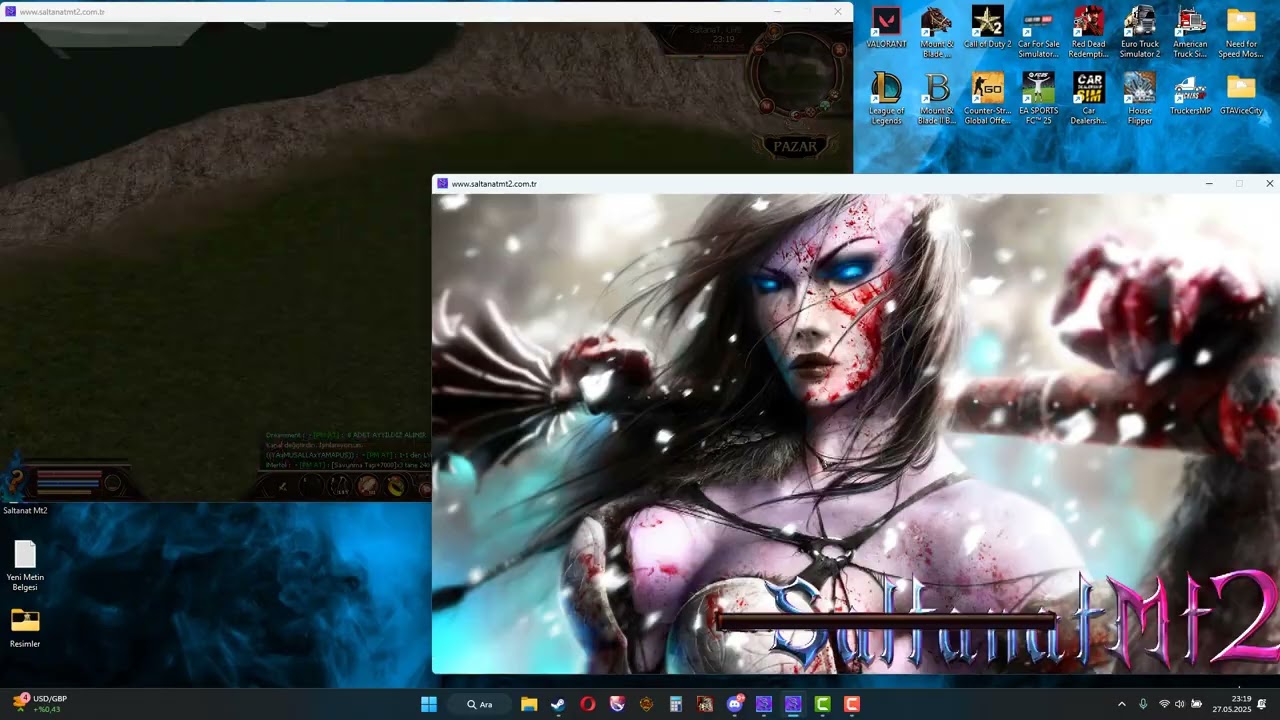Viewport: 1280px width, 720px height.
Task: Select the American Truck Simulator shortcut
Action: pyautogui.click(x=1190, y=32)
